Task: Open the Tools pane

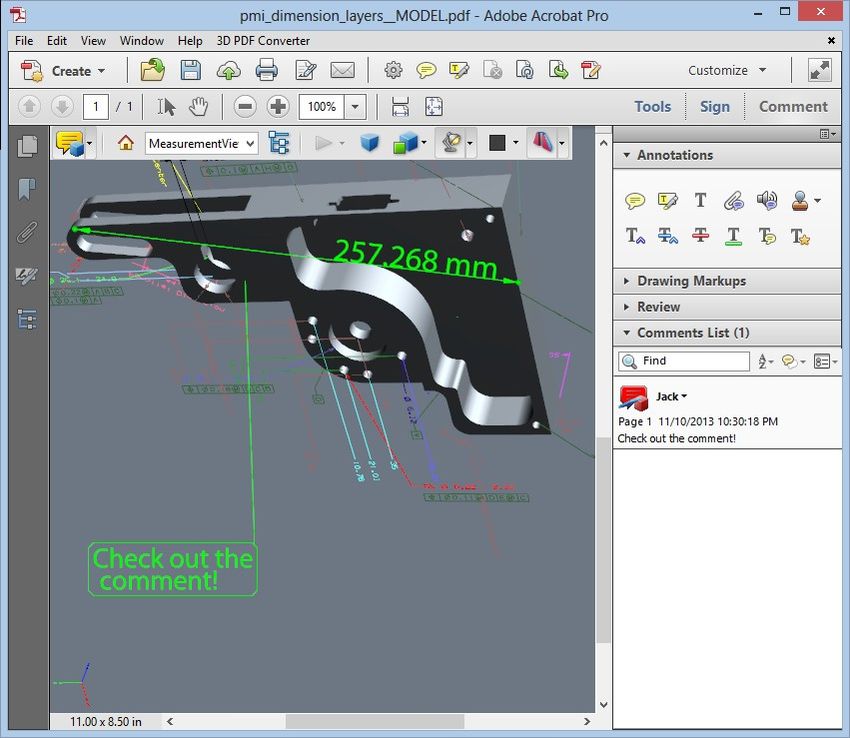Action: click(x=653, y=106)
